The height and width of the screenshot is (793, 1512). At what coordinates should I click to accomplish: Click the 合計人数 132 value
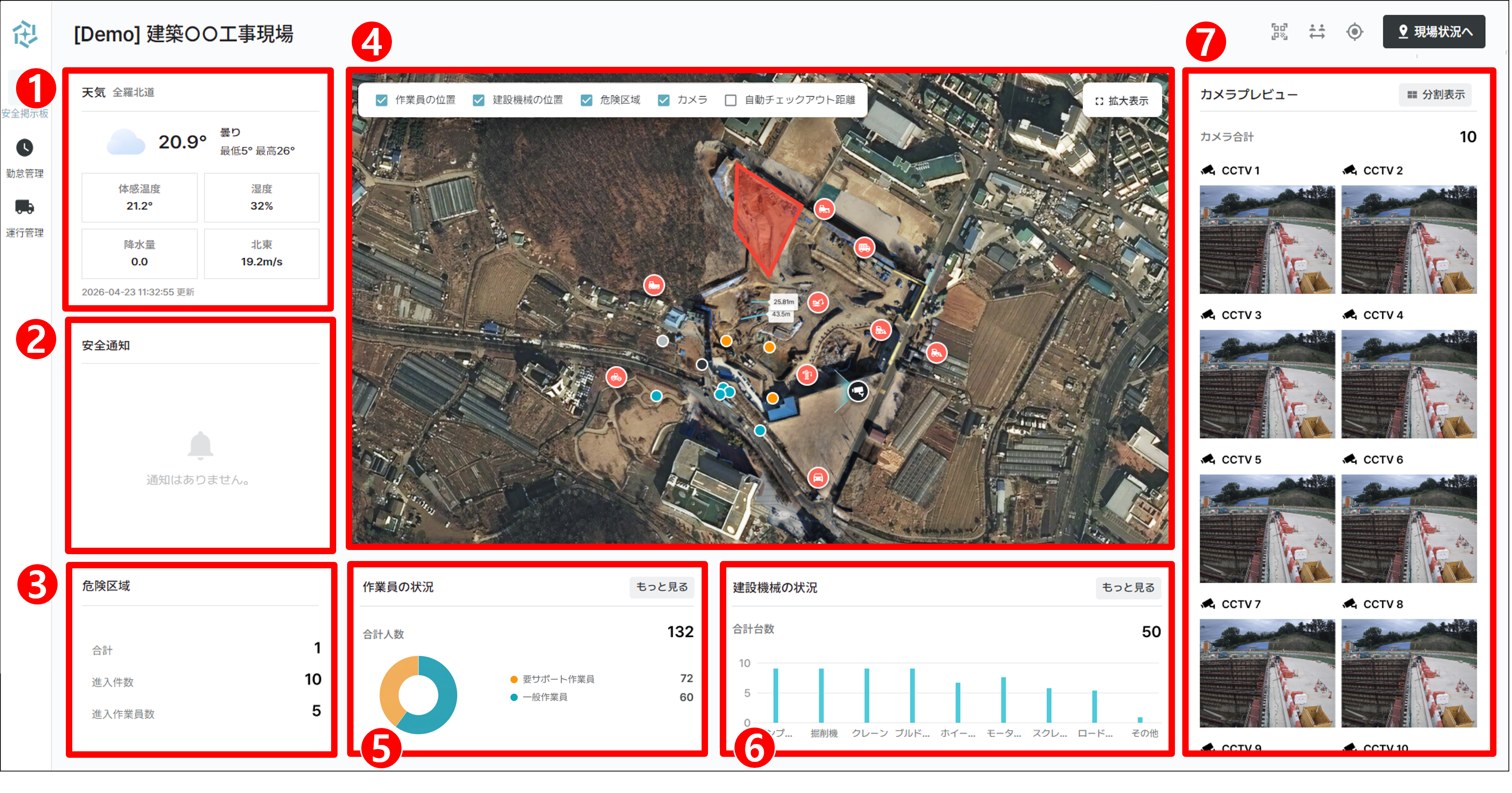pos(680,632)
